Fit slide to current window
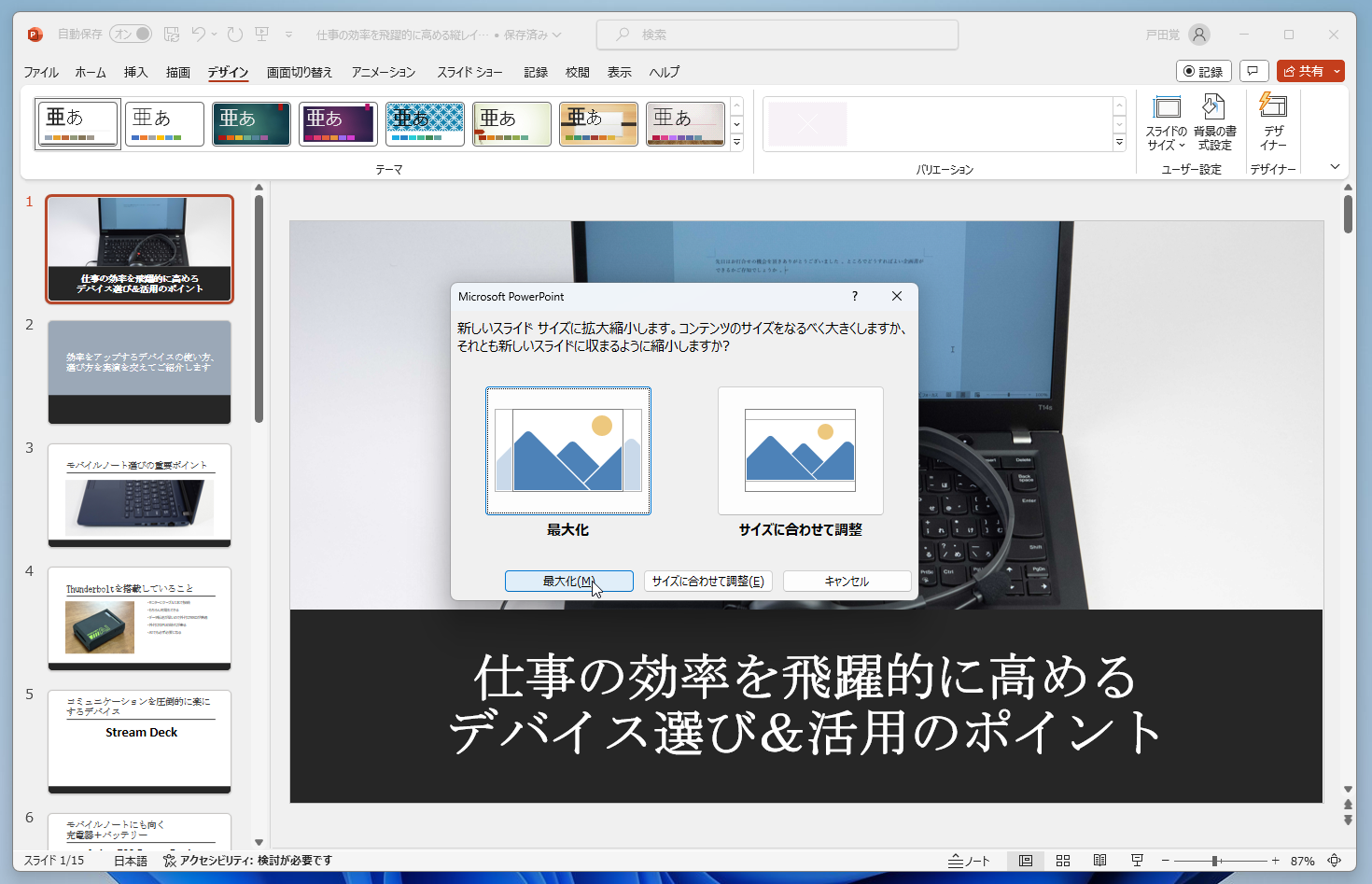This screenshot has width=1372, height=884. [1335, 861]
